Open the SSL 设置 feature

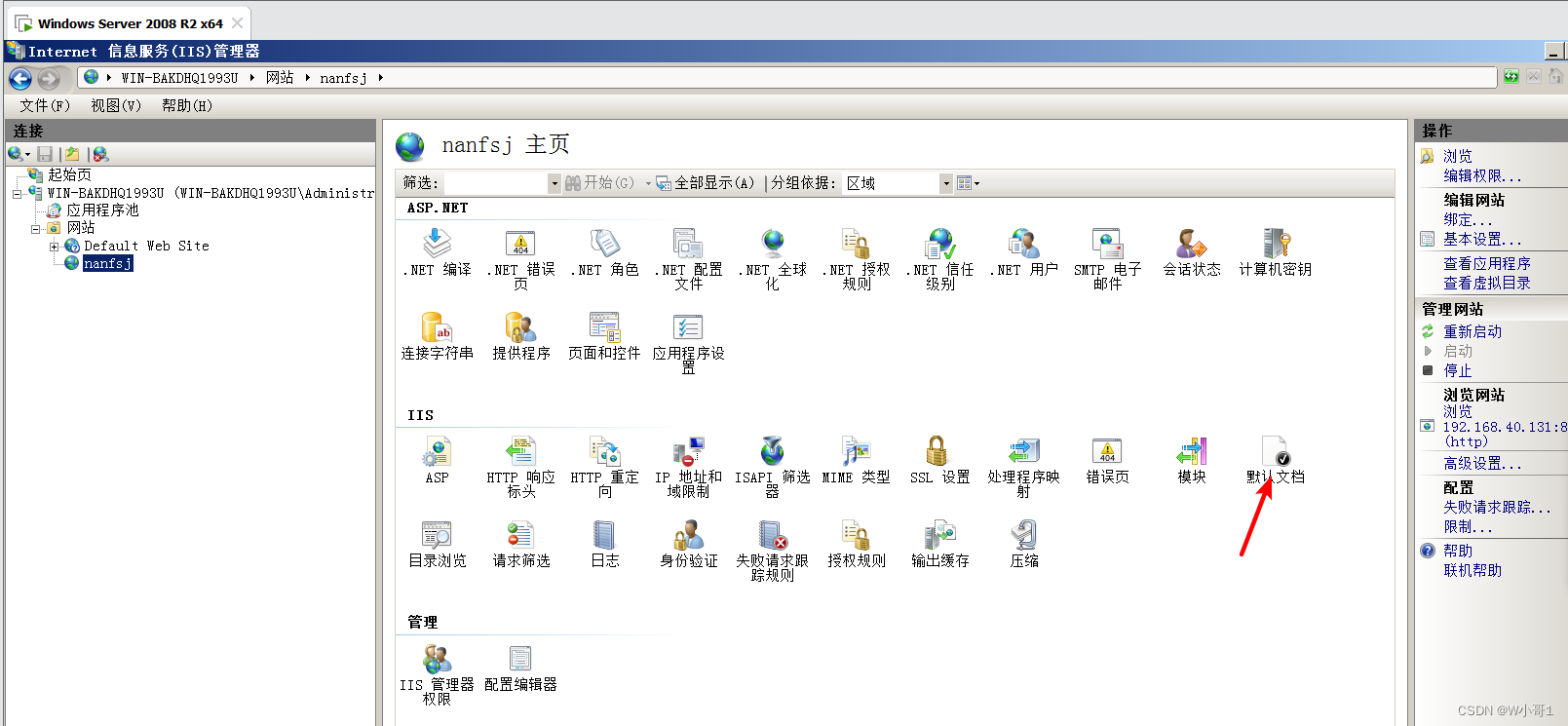click(x=939, y=460)
